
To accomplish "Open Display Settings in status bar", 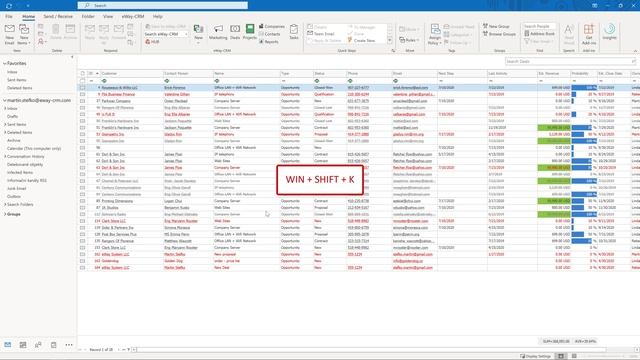I will tap(535, 356).
